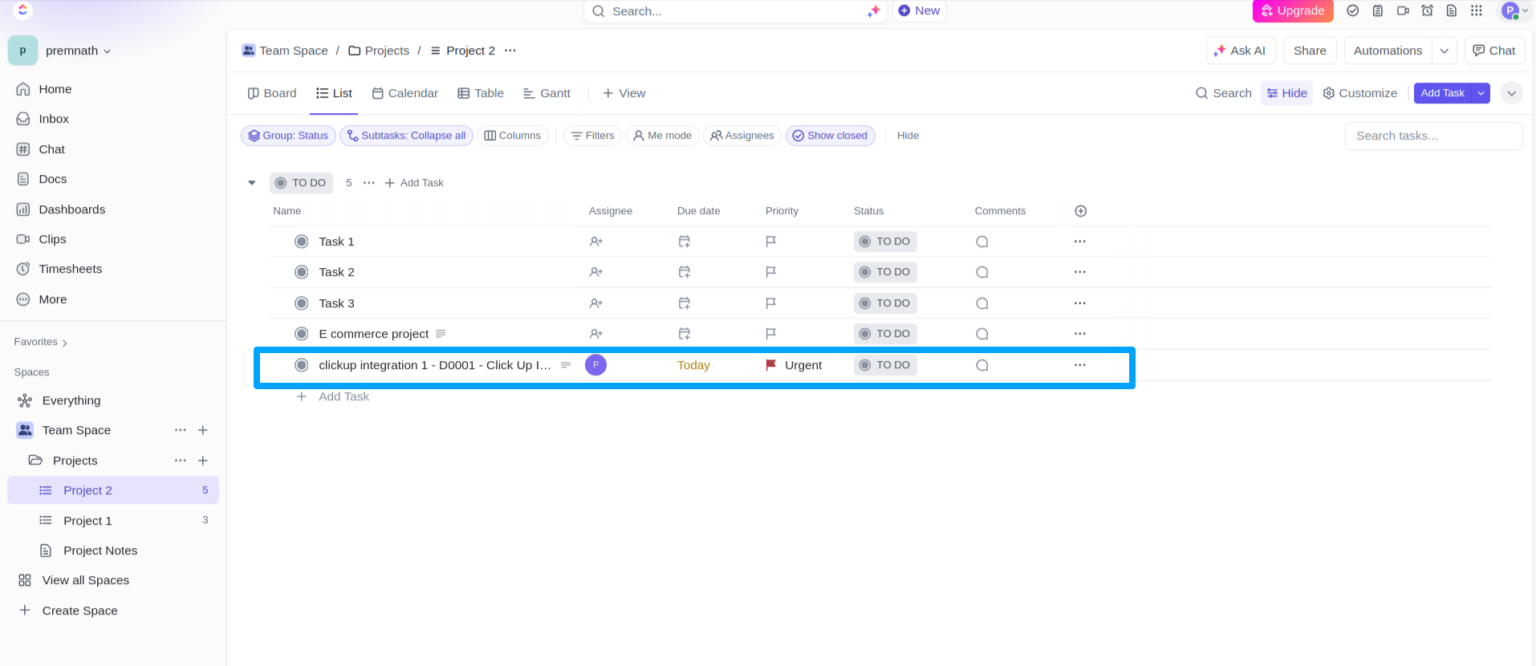Open the due date calendar icon for Task 2

[684, 272]
